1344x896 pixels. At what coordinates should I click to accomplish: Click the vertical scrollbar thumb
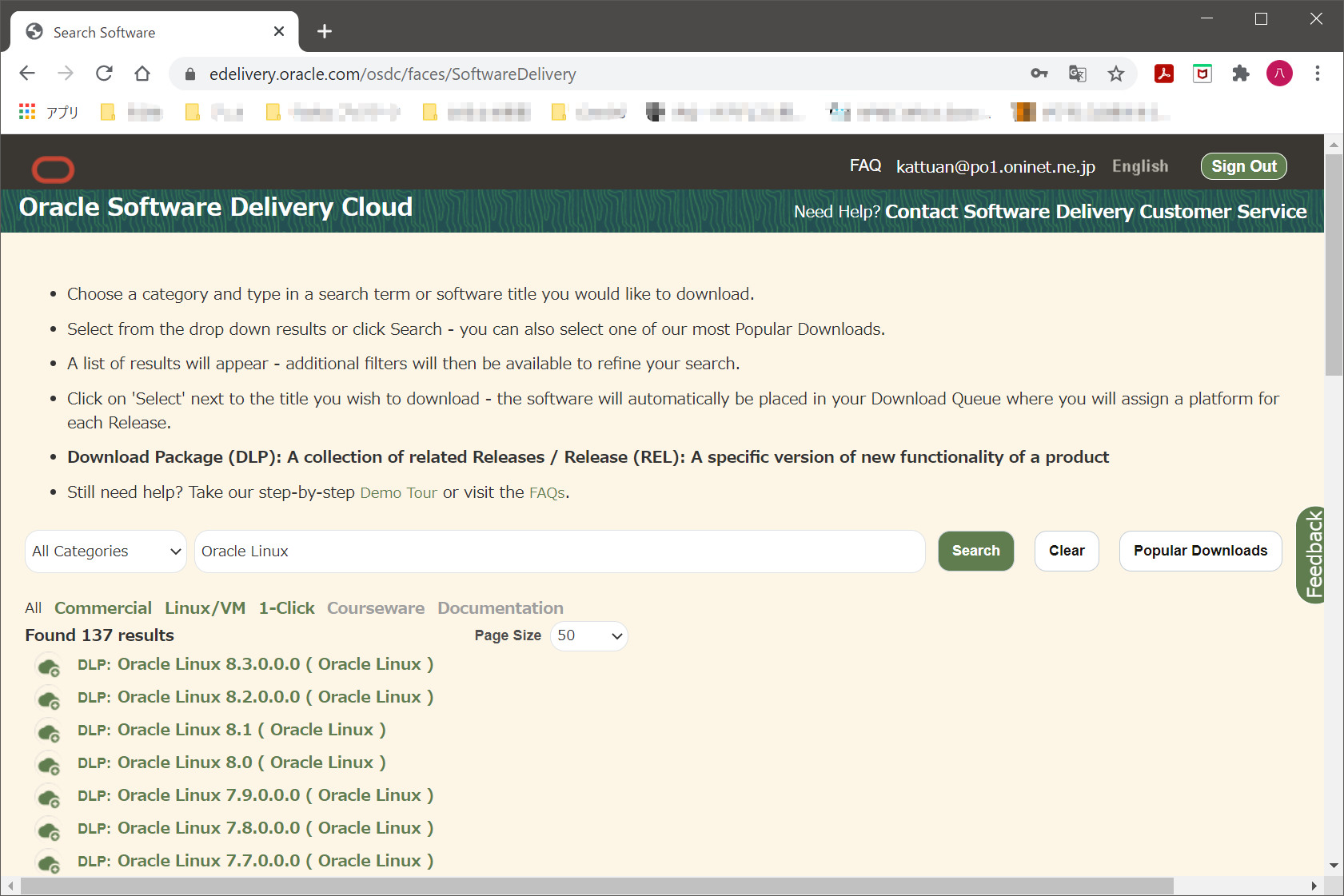click(x=1334, y=265)
